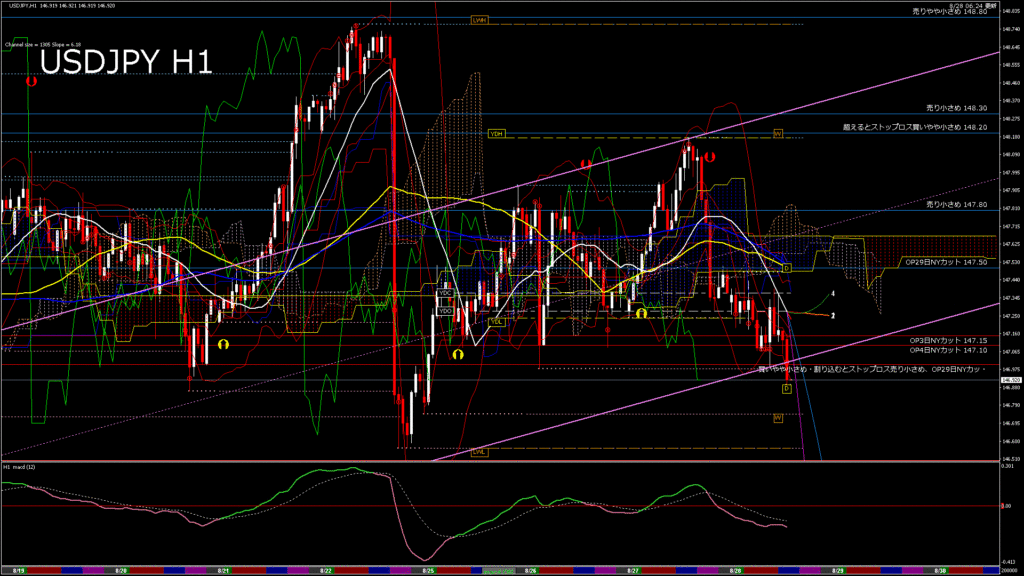The image size is (1024, 576).
Task: Click the 146.600 price axis value
Action: click(x=1012, y=441)
